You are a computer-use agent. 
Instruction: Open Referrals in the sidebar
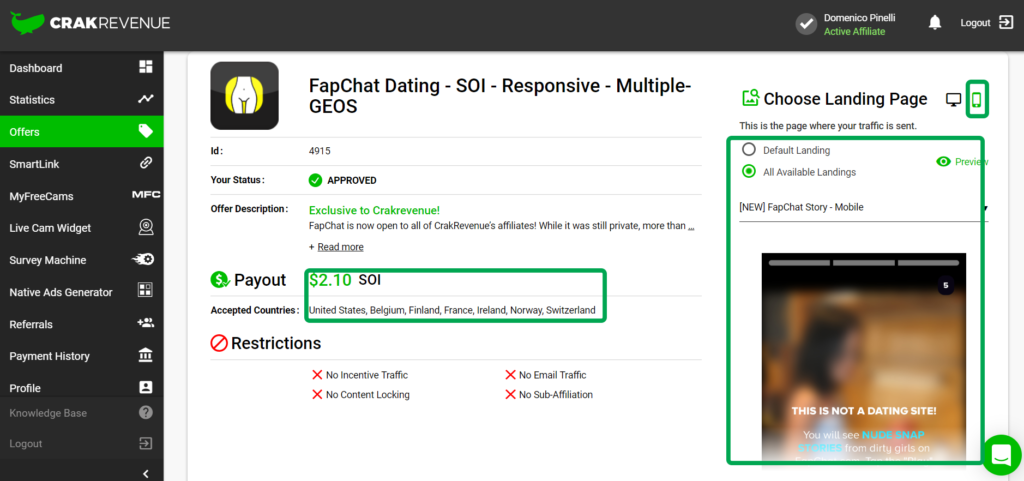(x=31, y=324)
